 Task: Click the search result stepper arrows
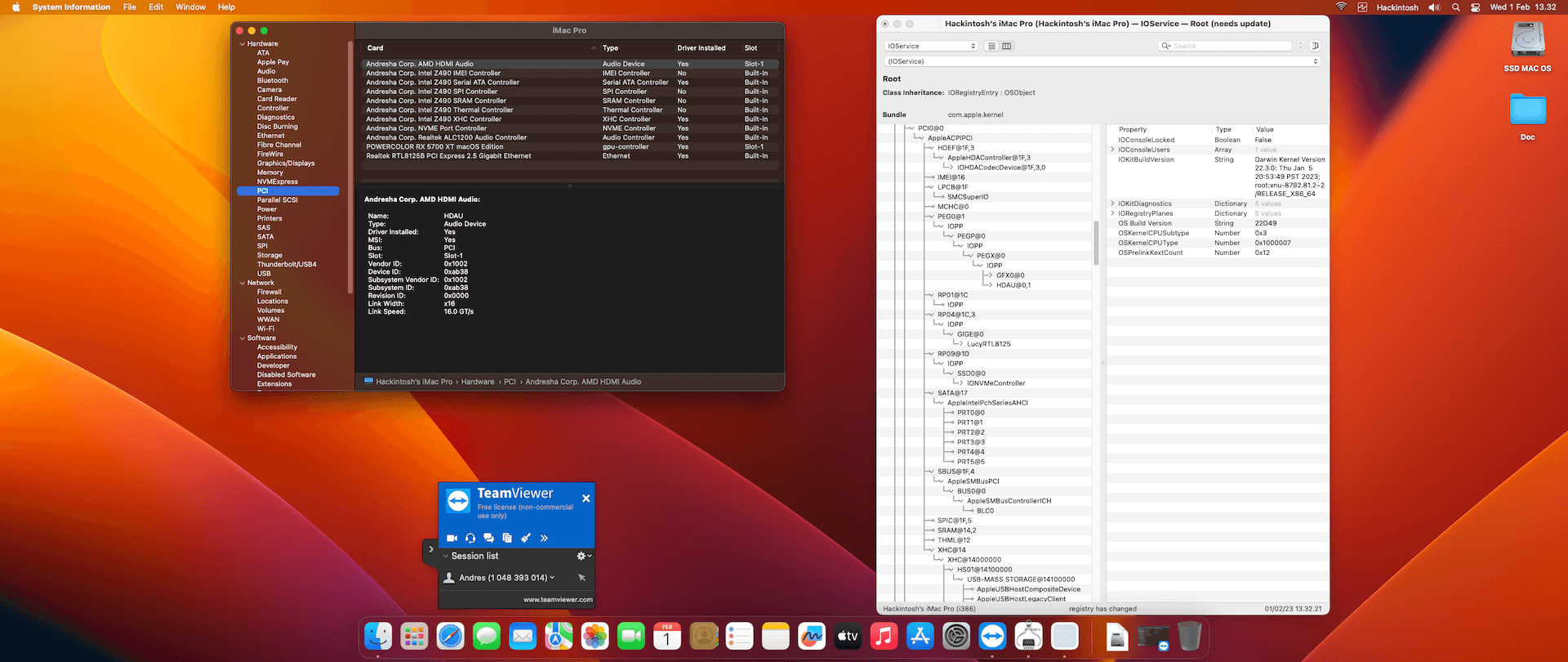pos(1301,46)
